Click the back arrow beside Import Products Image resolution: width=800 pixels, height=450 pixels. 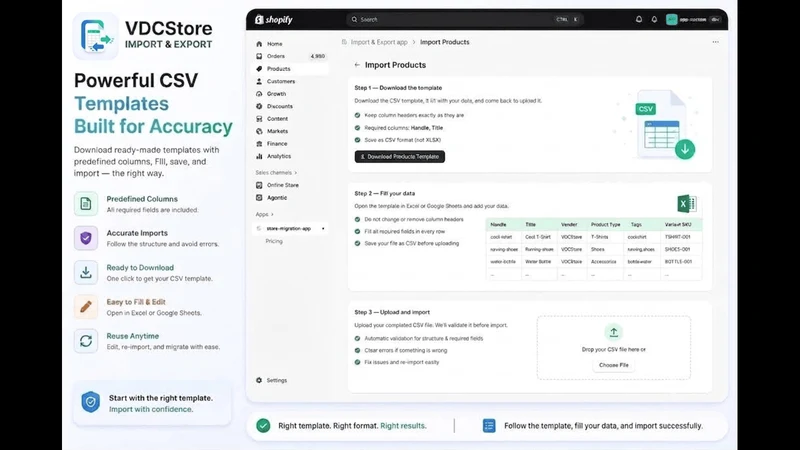[357, 65]
